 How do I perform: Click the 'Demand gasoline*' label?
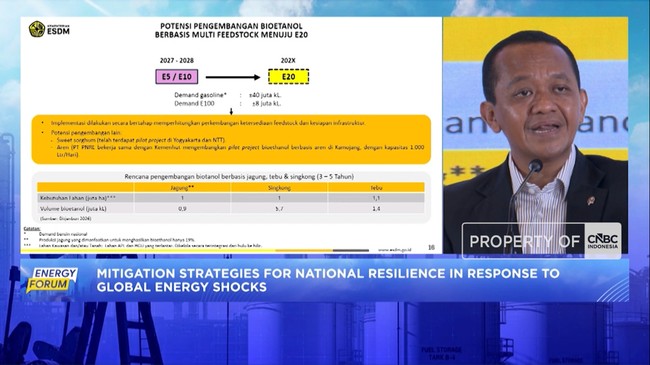click(x=200, y=95)
